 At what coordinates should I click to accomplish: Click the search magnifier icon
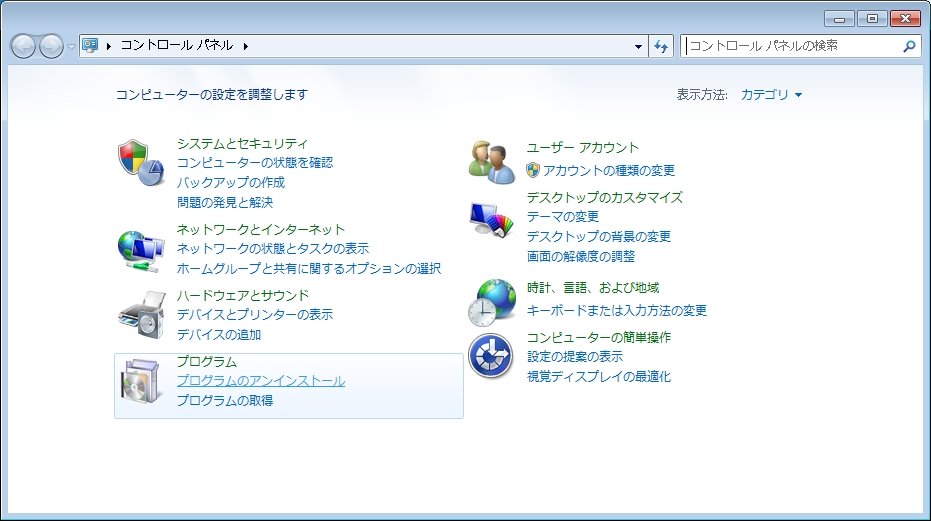click(909, 46)
